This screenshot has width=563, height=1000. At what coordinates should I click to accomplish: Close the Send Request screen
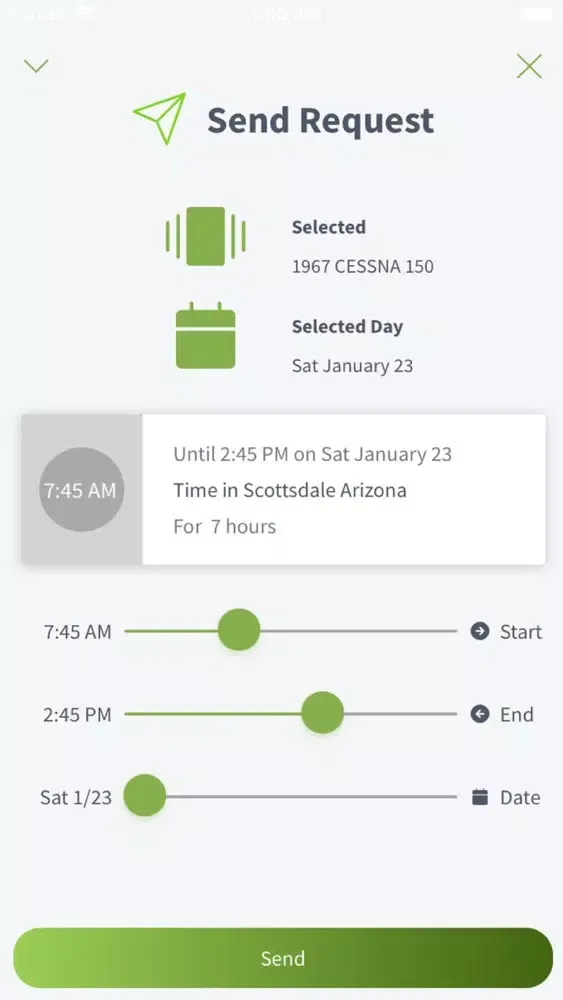(x=529, y=66)
